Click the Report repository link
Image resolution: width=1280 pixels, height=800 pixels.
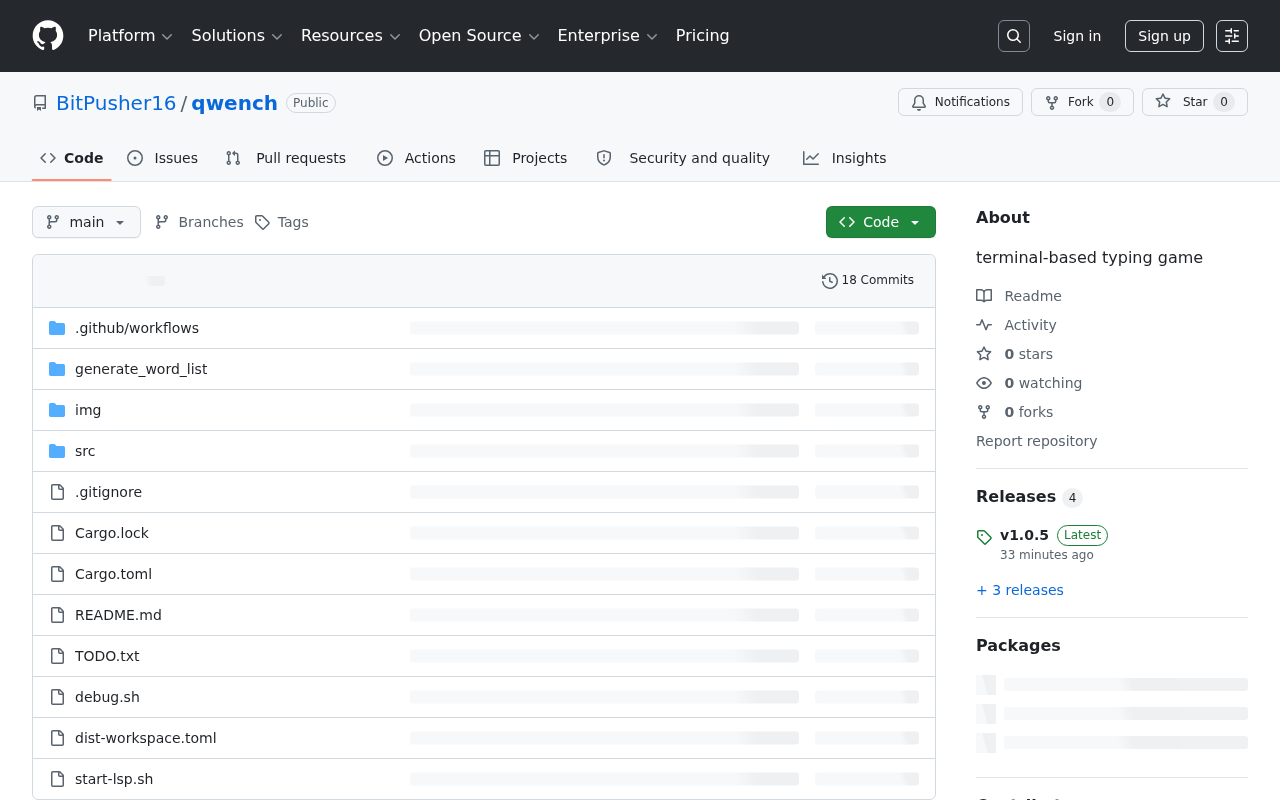[x=1036, y=441]
